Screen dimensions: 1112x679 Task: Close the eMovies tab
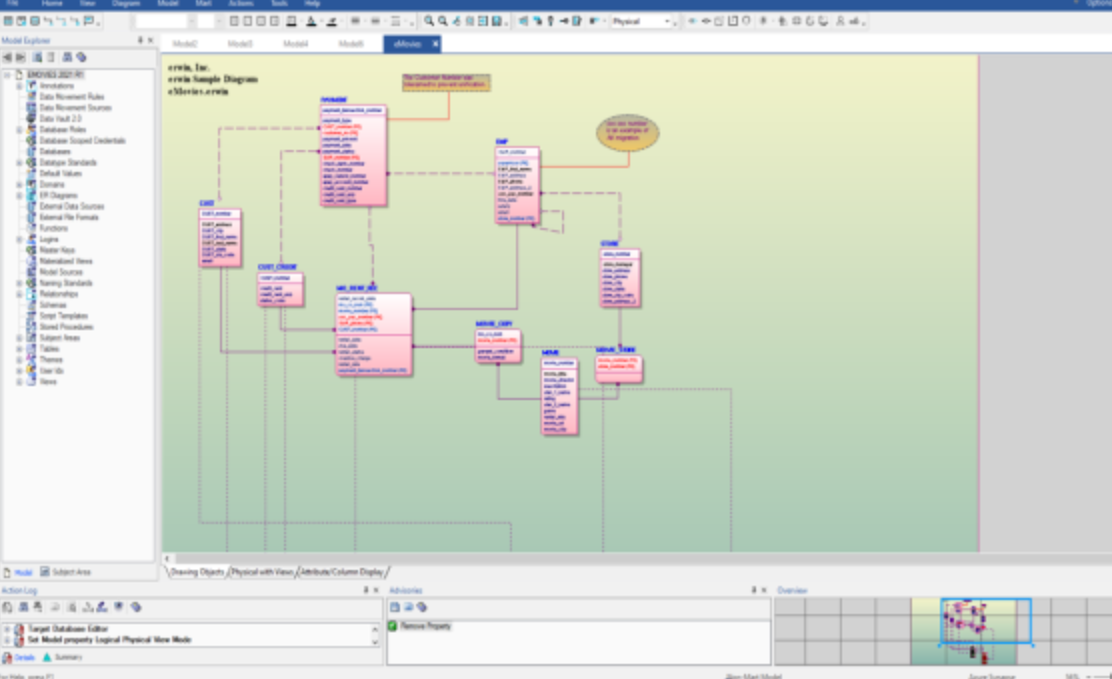tap(435, 44)
